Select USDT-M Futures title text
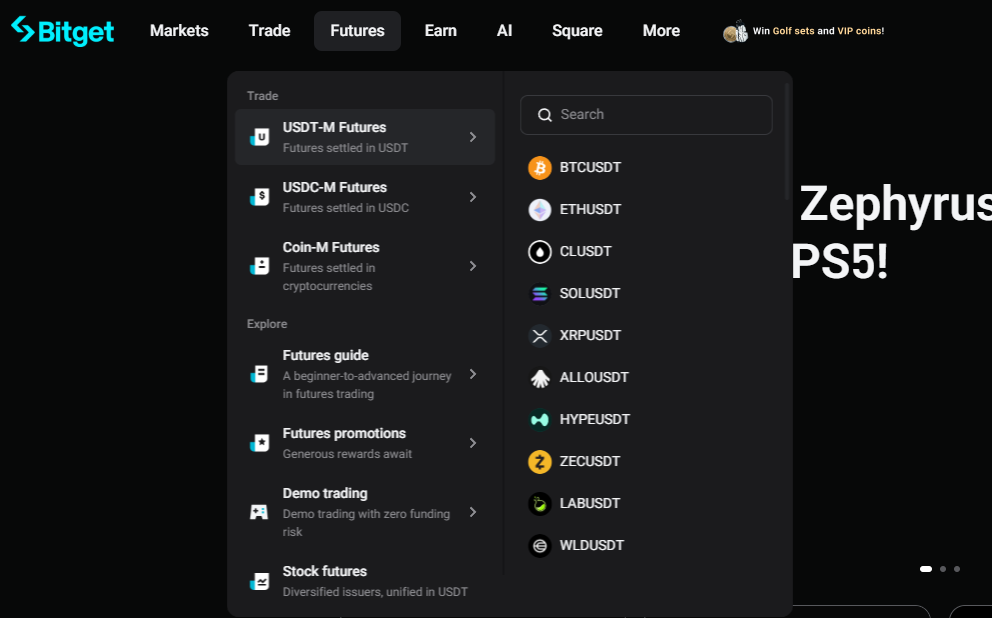The width and height of the screenshot is (992, 618). (334, 127)
